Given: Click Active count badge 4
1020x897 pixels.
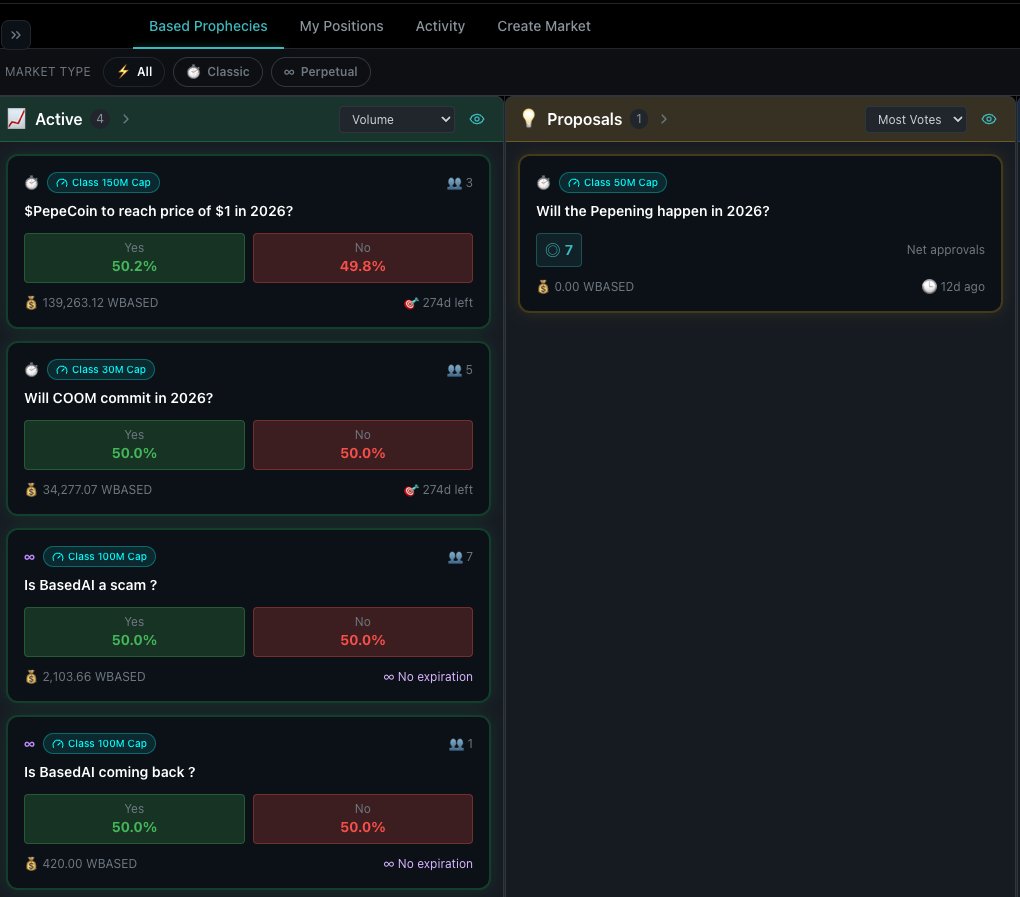Looking at the screenshot, I should [x=100, y=119].
